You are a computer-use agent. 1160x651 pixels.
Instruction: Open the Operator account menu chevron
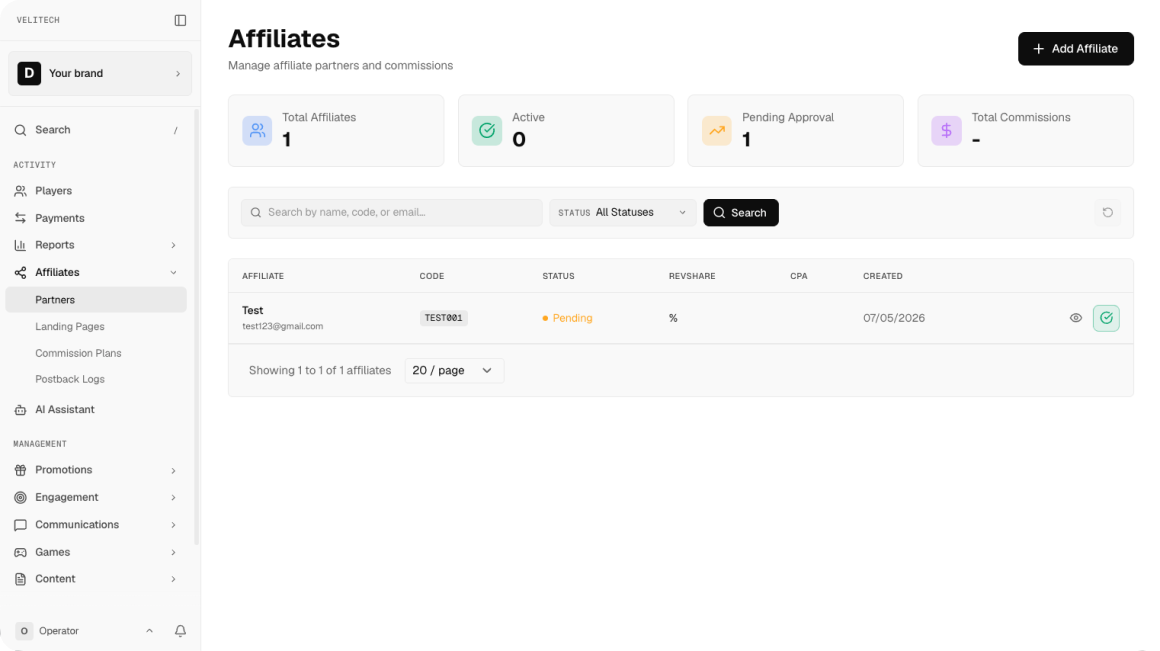[x=149, y=631]
